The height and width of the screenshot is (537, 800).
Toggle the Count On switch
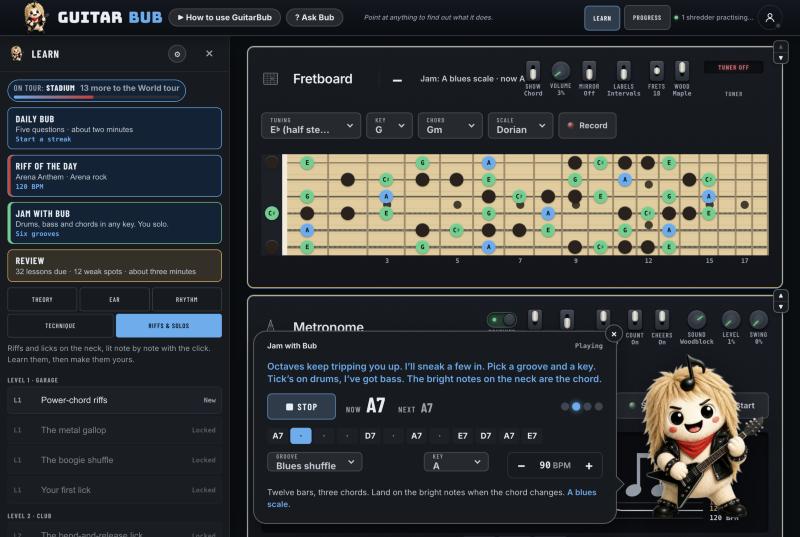point(634,319)
